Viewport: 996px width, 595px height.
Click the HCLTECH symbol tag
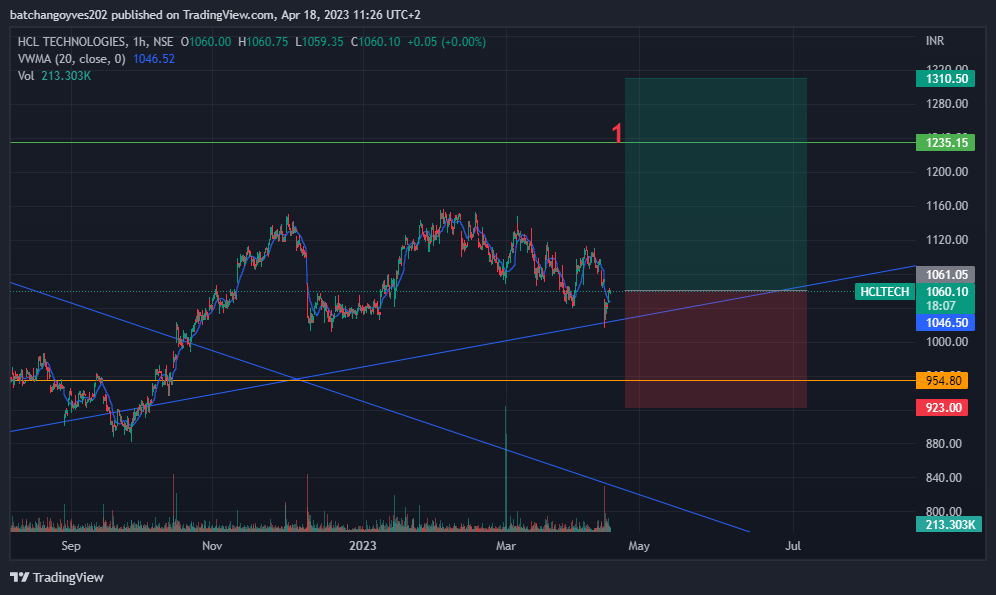[x=884, y=291]
